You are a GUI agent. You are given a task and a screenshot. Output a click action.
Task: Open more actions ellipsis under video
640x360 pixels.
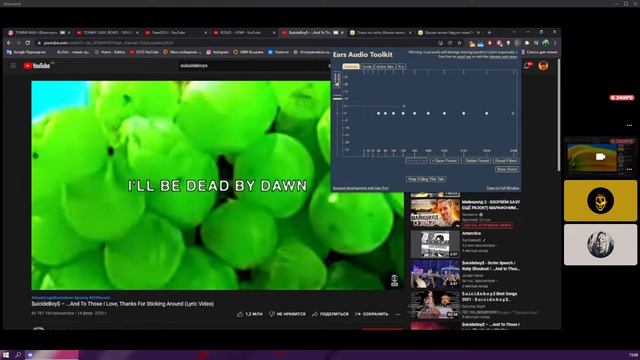[x=398, y=314]
